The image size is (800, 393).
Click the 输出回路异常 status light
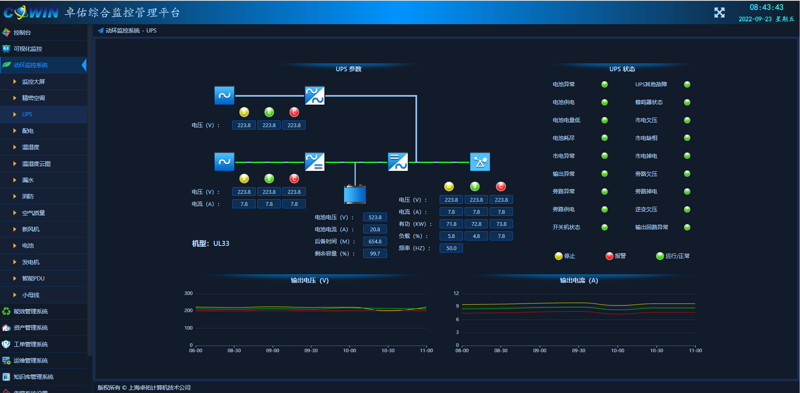tap(687, 227)
